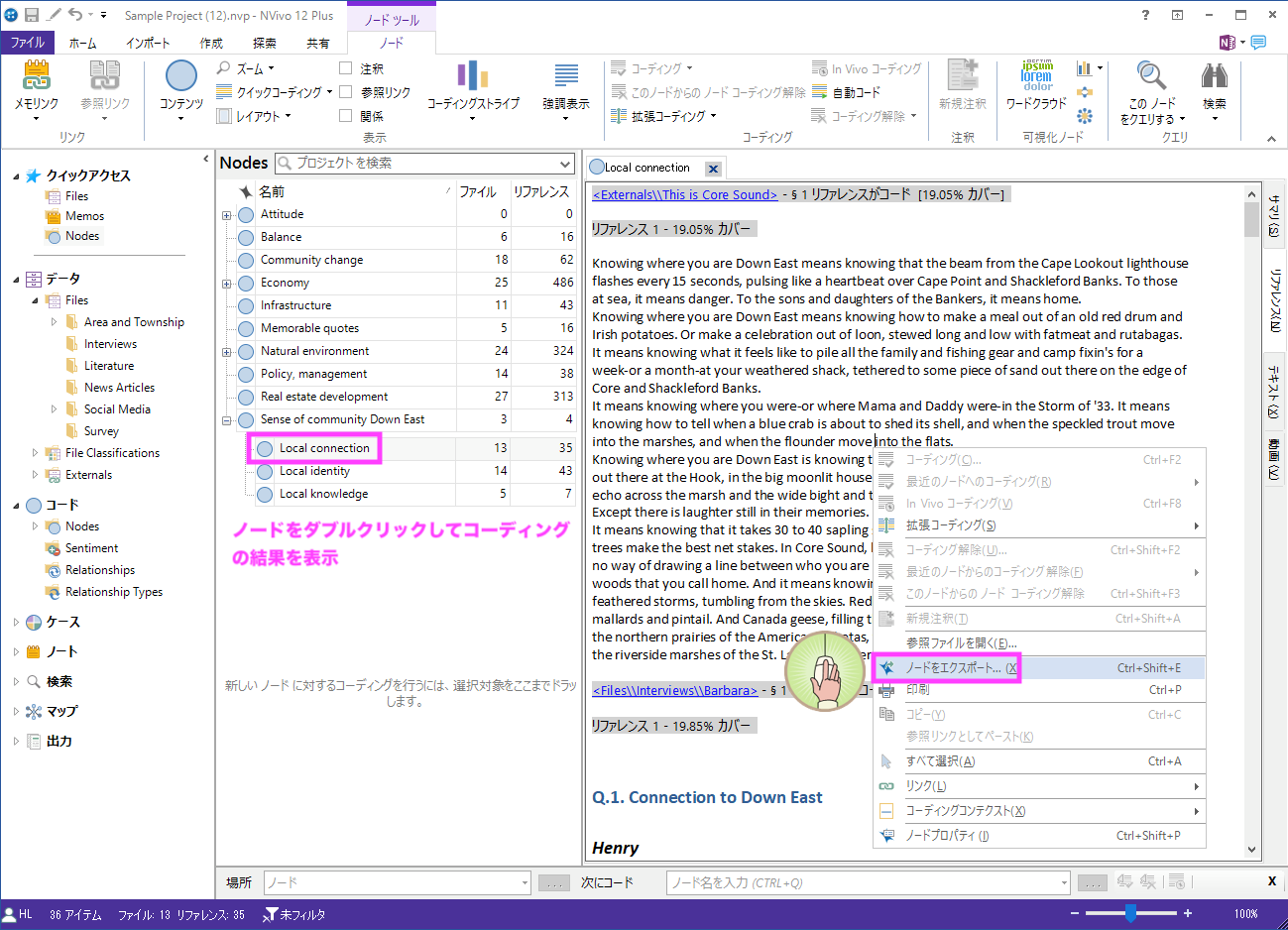Open the コンテンツ (Content) ribbon icon
The image size is (1288, 930).
click(180, 78)
